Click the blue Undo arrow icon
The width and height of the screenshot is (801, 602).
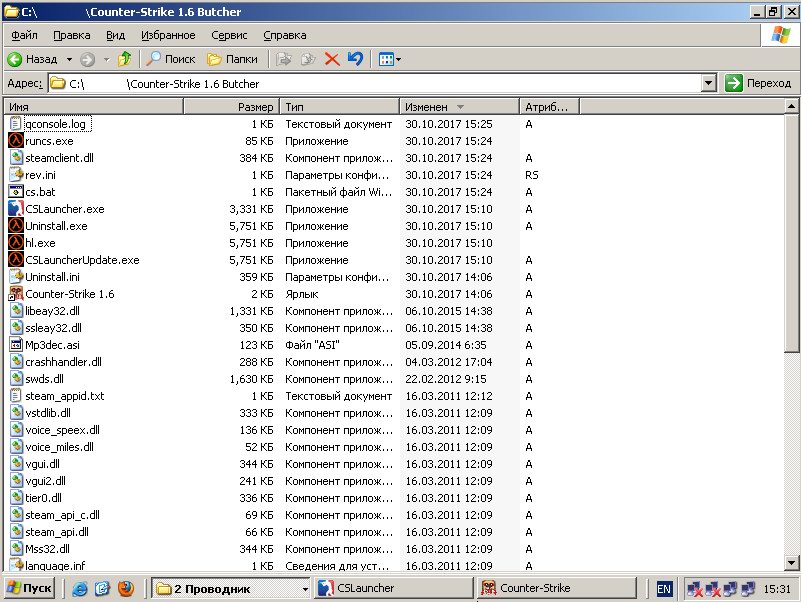(x=356, y=59)
